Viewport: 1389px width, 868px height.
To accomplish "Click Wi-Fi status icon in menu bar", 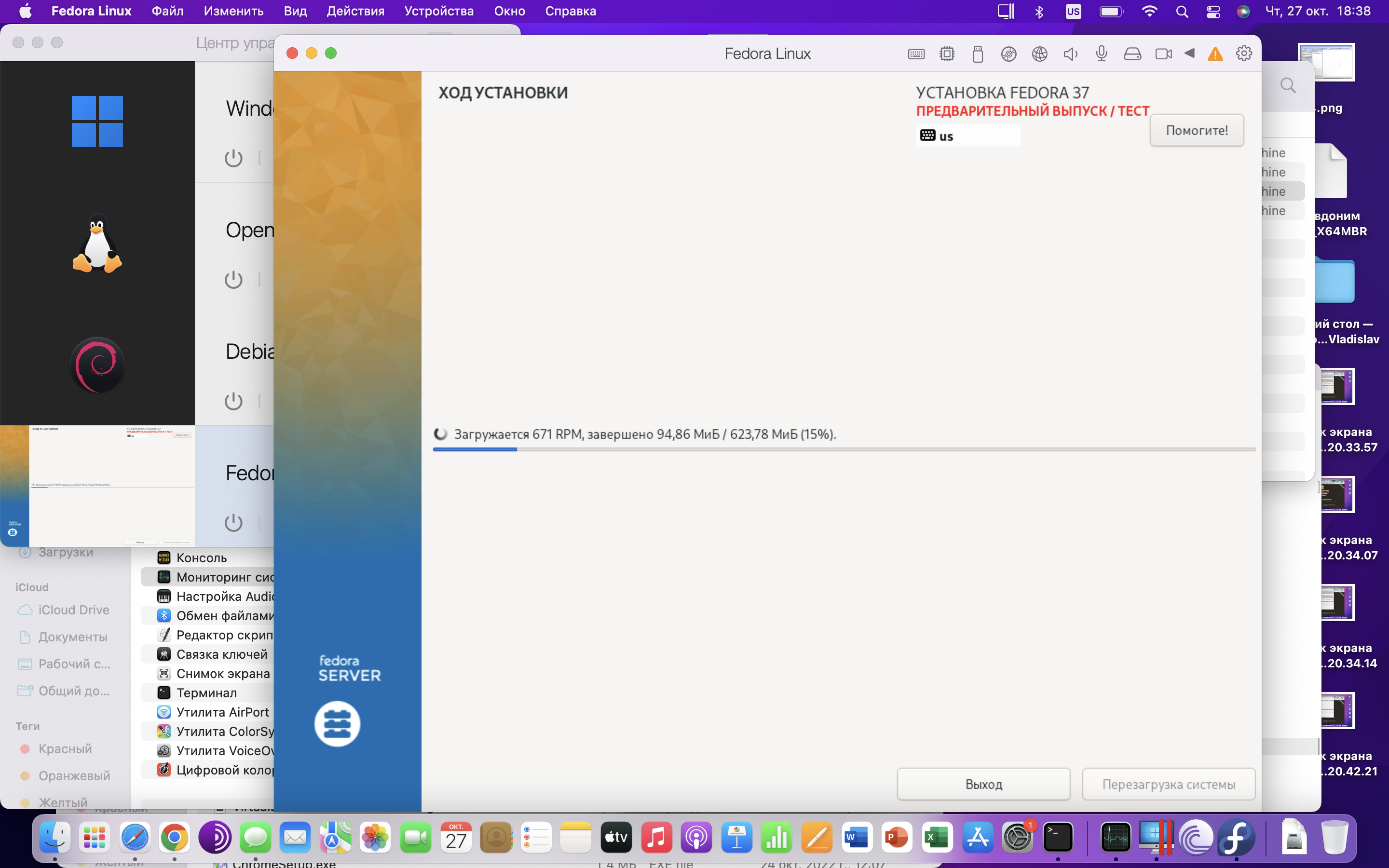I will [1150, 12].
